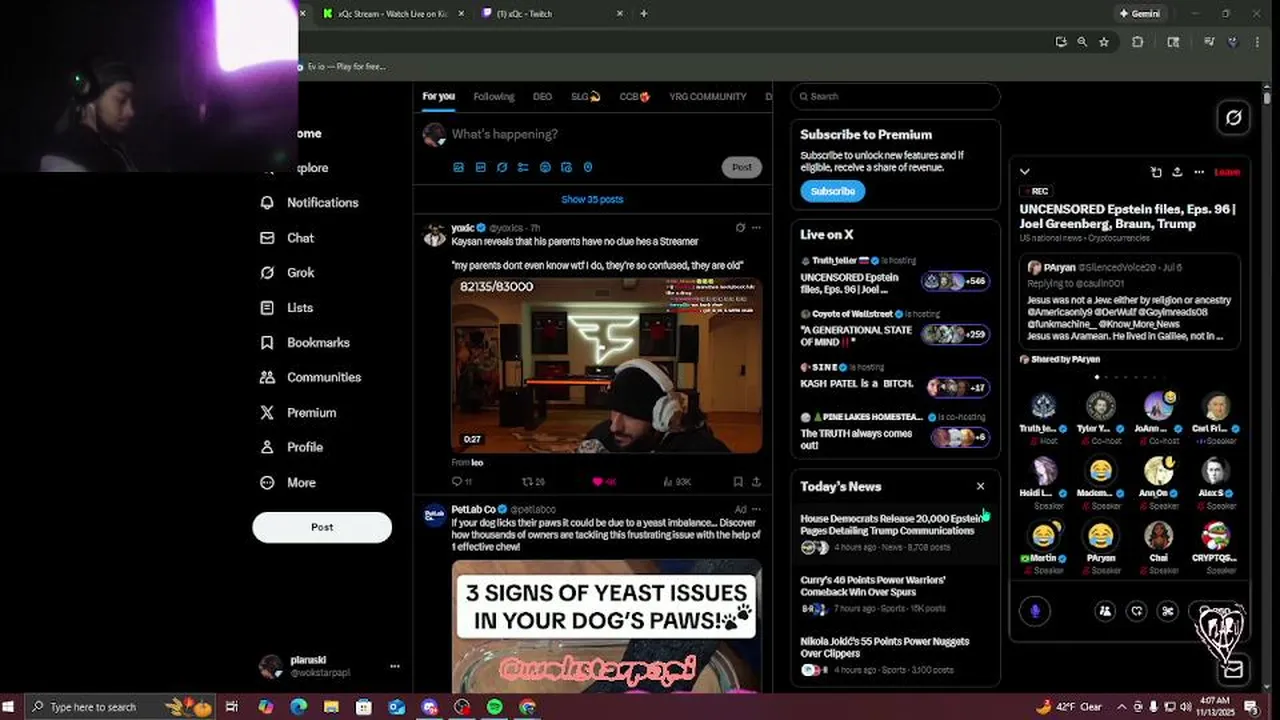Open Microsoft Edge from the taskbar
The height and width of the screenshot is (720, 1280).
pyautogui.click(x=298, y=707)
